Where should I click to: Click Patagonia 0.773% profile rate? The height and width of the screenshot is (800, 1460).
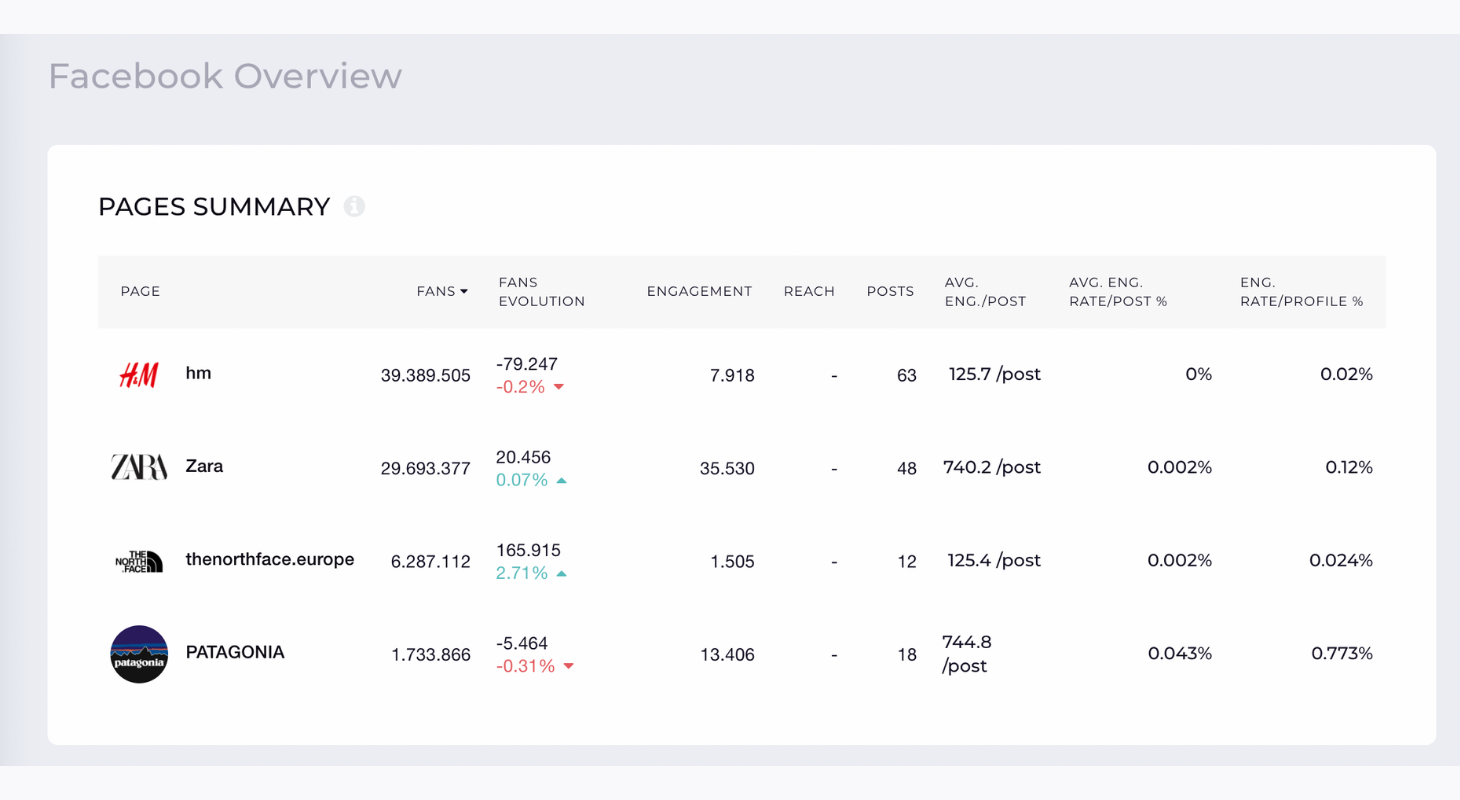[x=1342, y=653]
